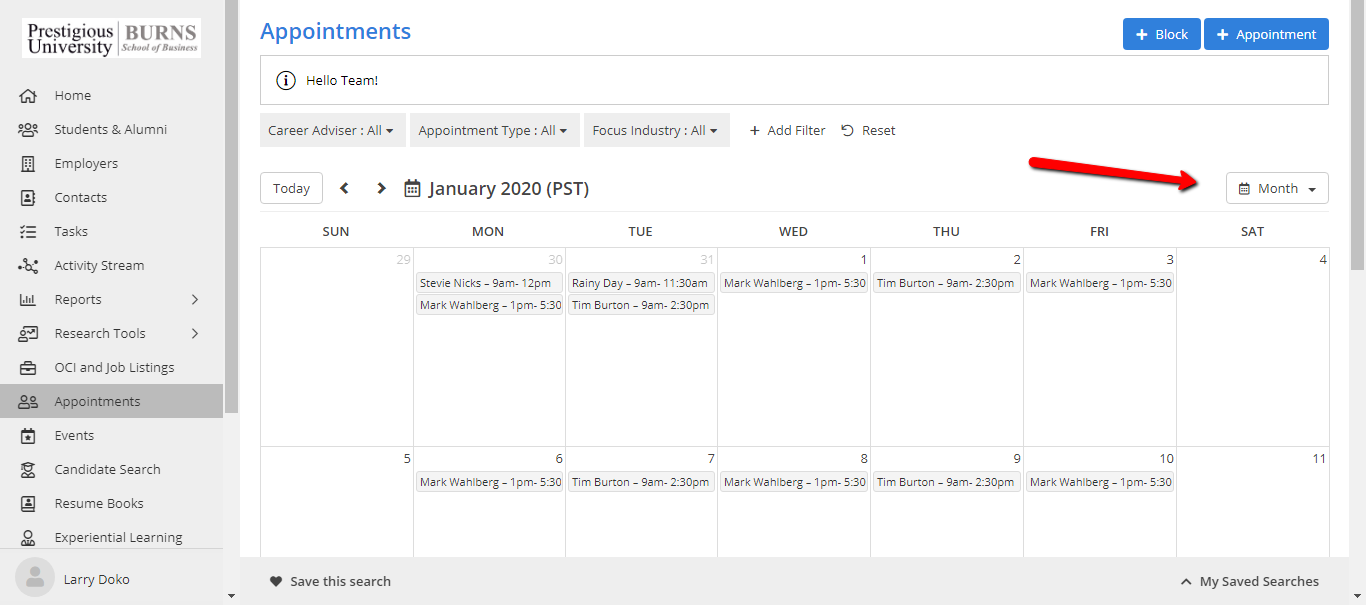
Task: Click the info icon next to Hello Team
Action: pos(286,80)
